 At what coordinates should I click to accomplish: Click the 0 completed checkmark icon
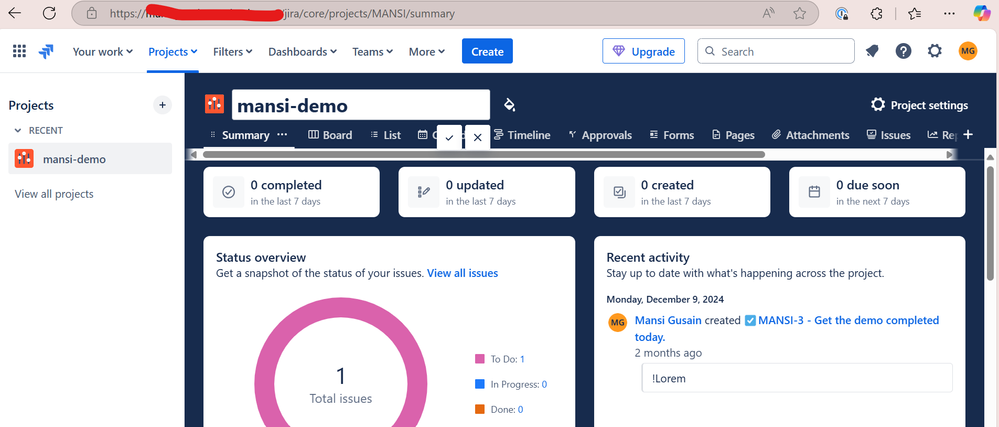point(228,192)
